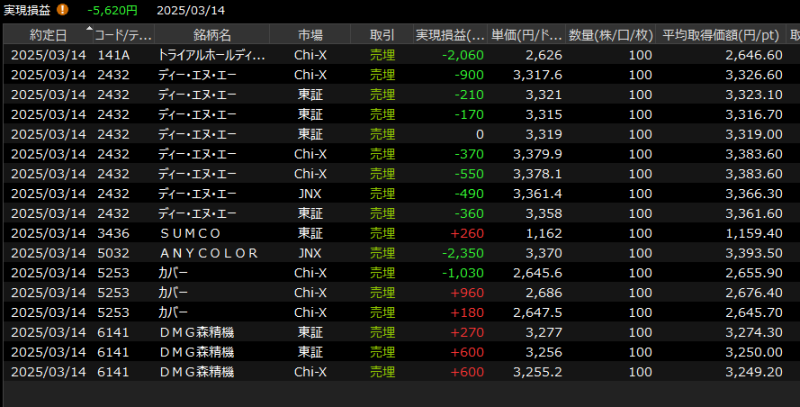
Task: Click the -360 realized loss cell
Action: tap(469, 214)
